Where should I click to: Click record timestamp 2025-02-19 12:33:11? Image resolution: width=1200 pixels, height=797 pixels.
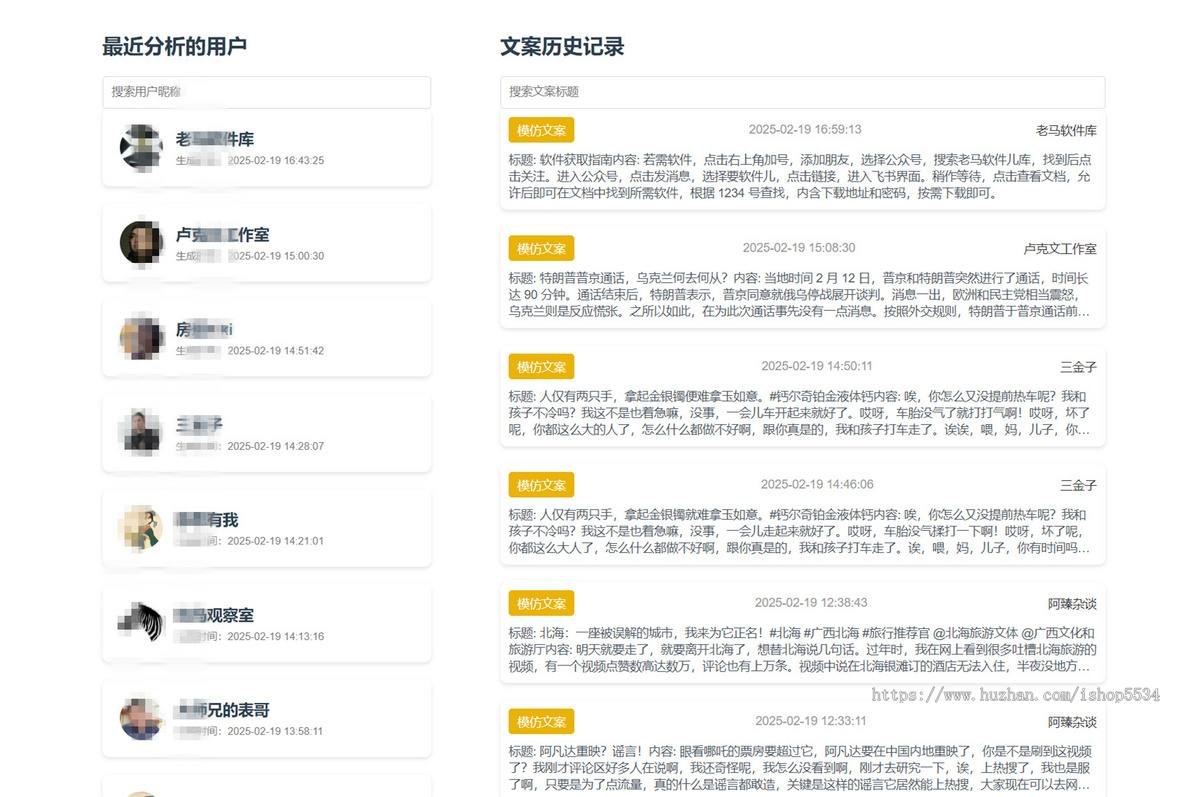pos(811,720)
